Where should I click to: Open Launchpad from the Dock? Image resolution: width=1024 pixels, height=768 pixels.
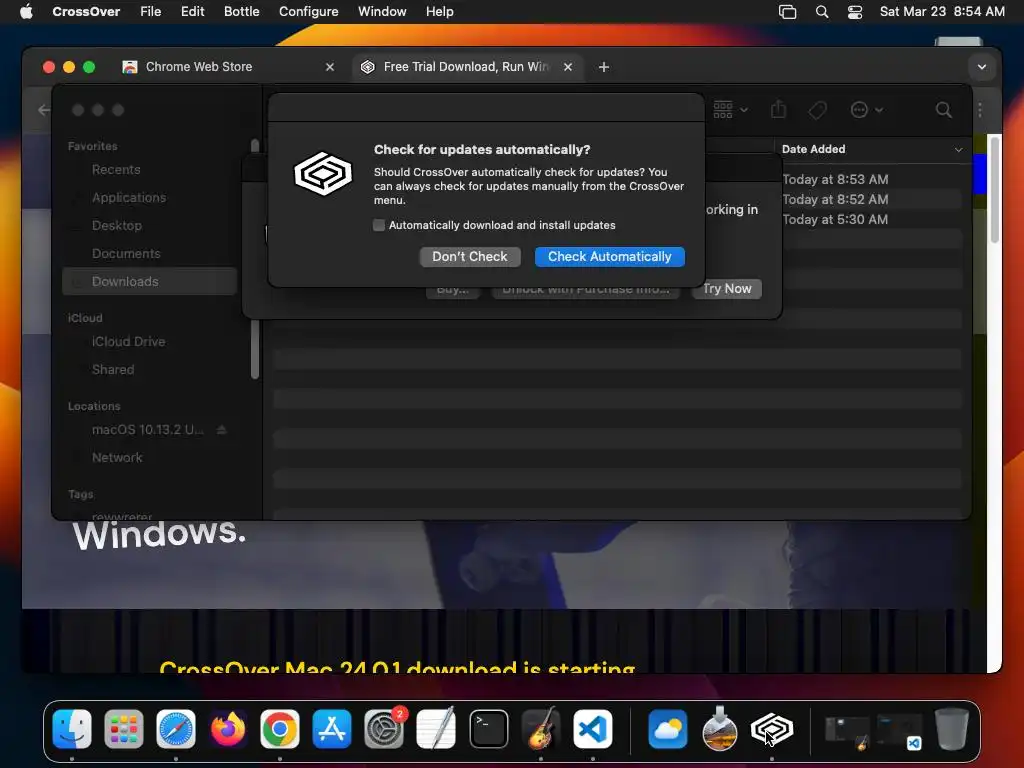tap(123, 728)
